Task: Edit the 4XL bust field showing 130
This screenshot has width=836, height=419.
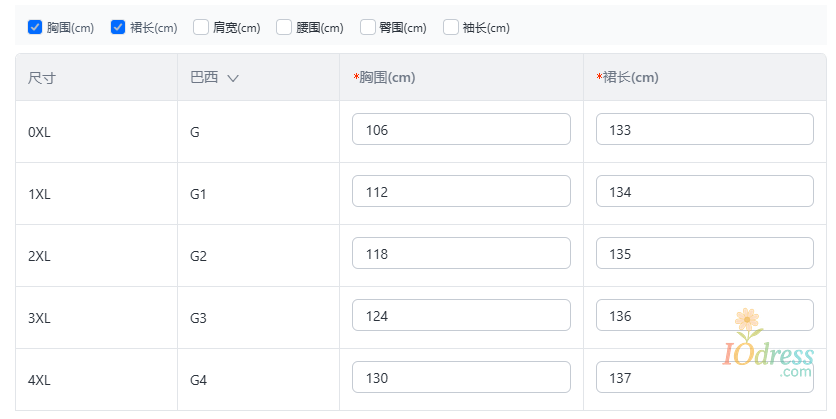Action: [461, 377]
